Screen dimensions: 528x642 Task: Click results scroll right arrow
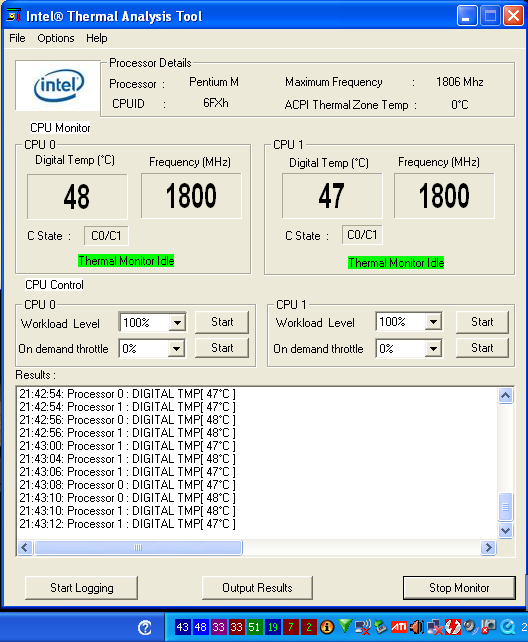[x=488, y=547]
